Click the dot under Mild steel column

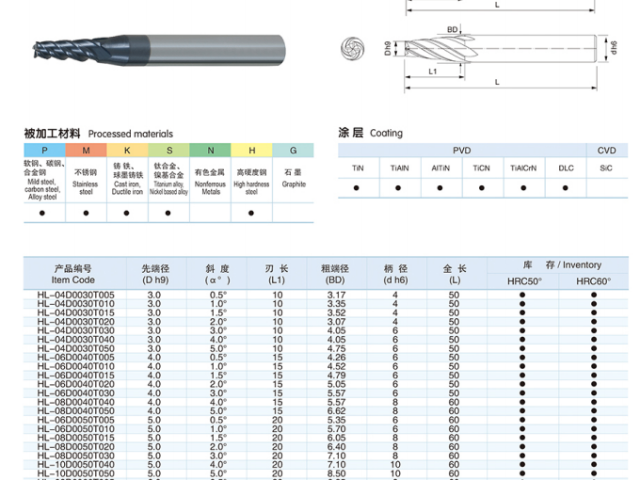[43, 212]
